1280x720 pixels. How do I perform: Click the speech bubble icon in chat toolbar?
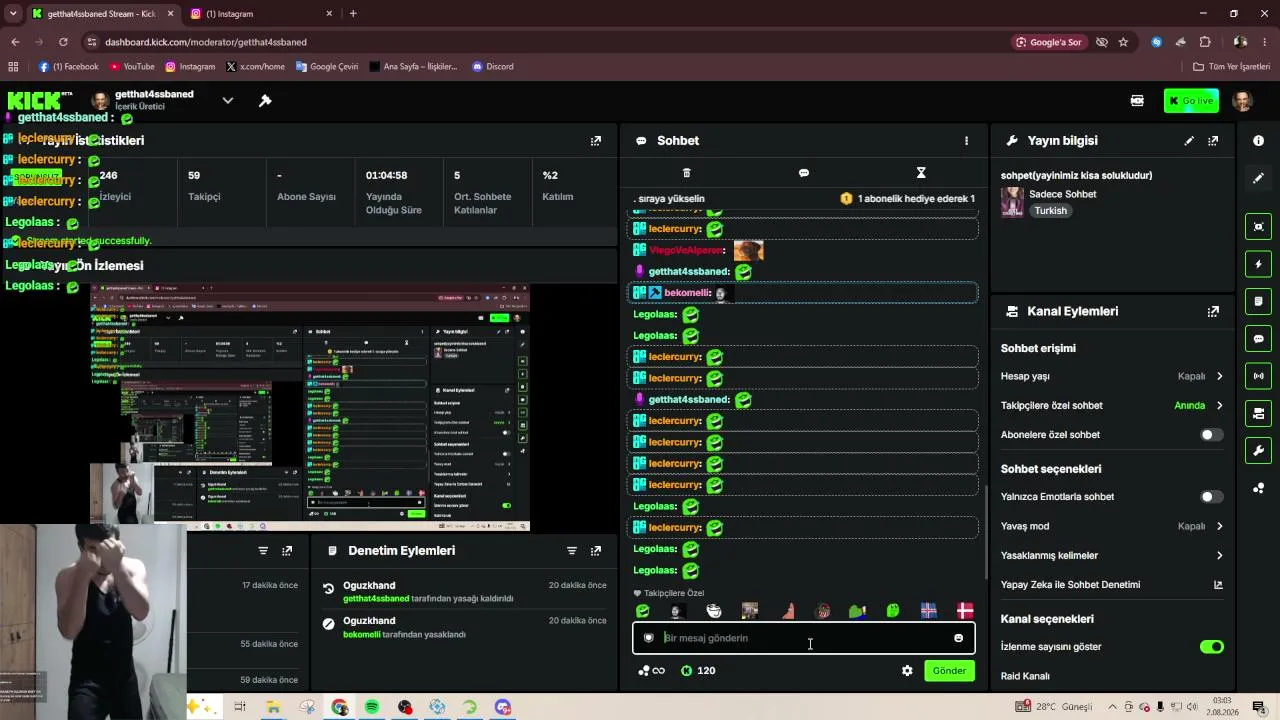click(804, 173)
